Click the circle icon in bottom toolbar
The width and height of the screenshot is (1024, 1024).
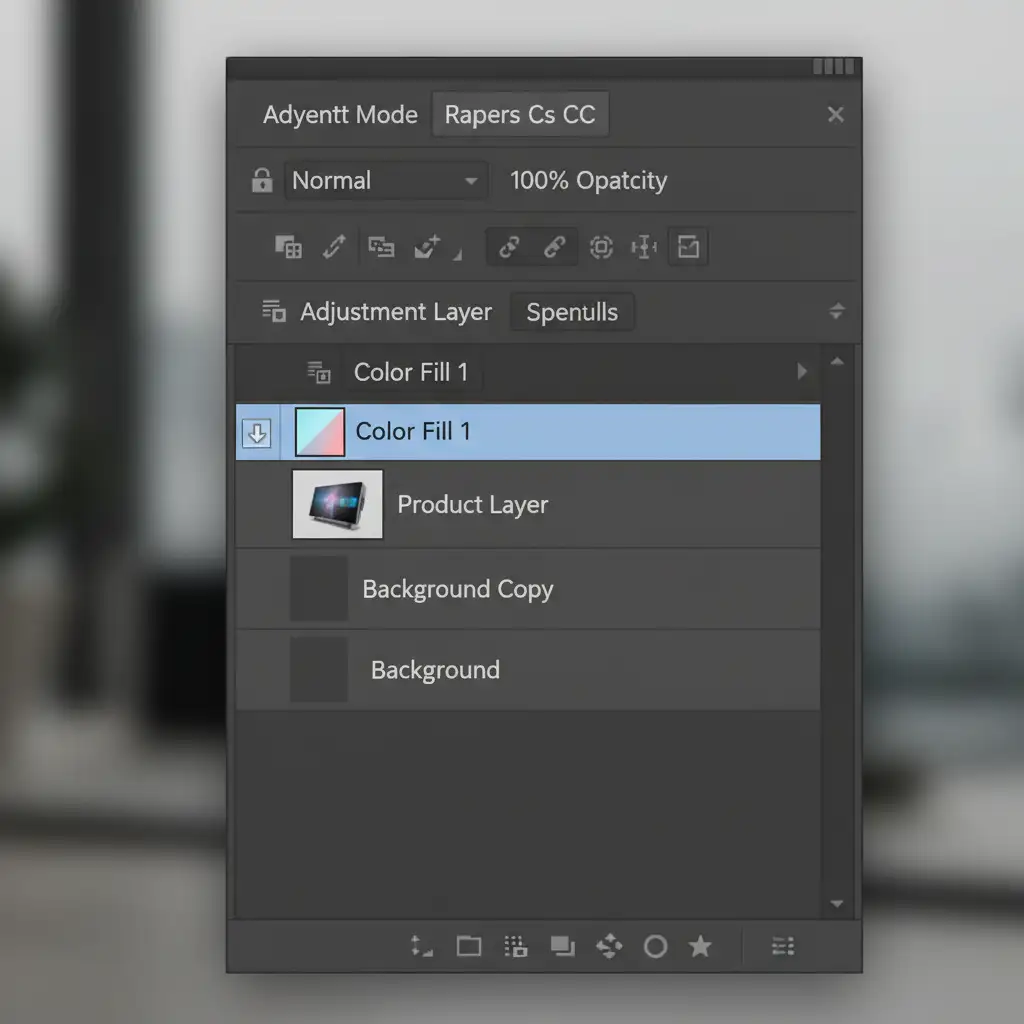tap(655, 946)
